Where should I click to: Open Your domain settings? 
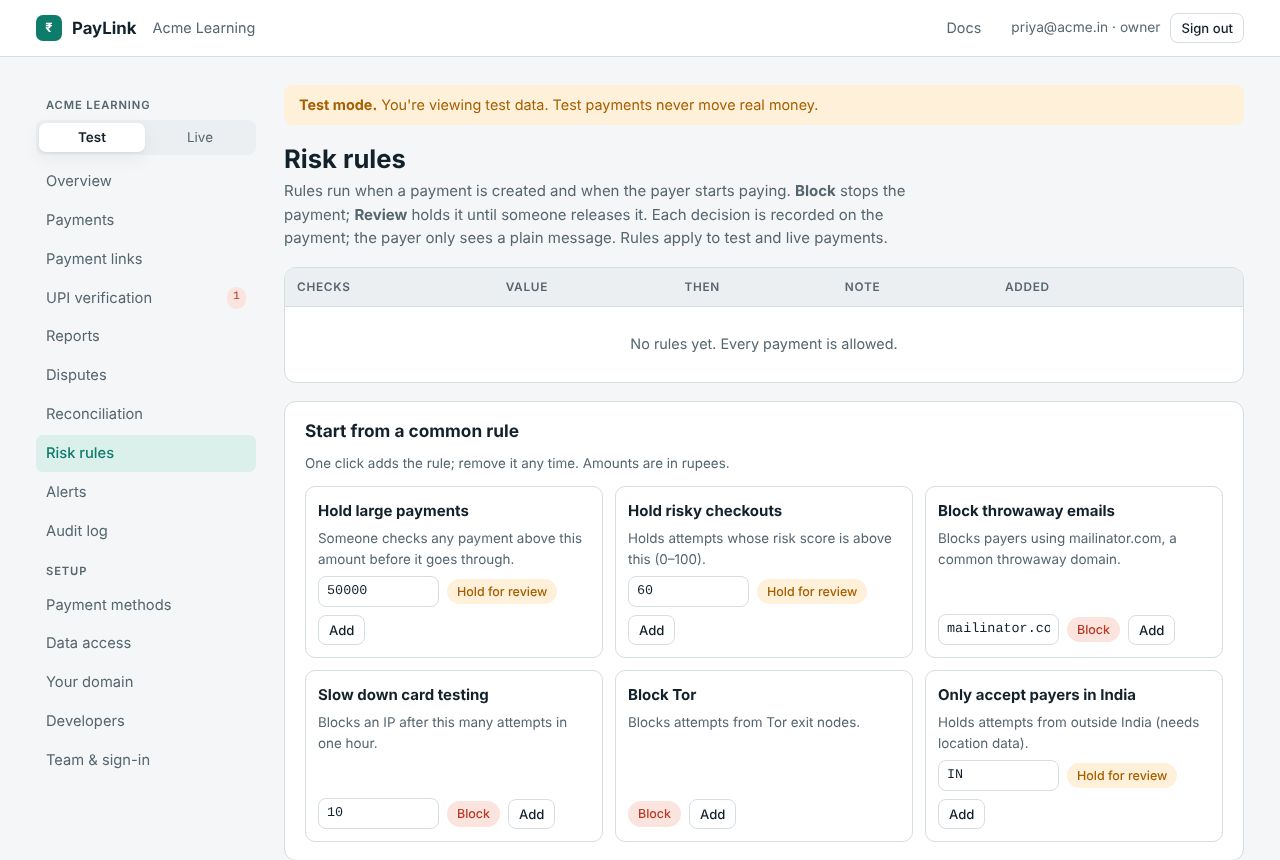pyautogui.click(x=146, y=682)
